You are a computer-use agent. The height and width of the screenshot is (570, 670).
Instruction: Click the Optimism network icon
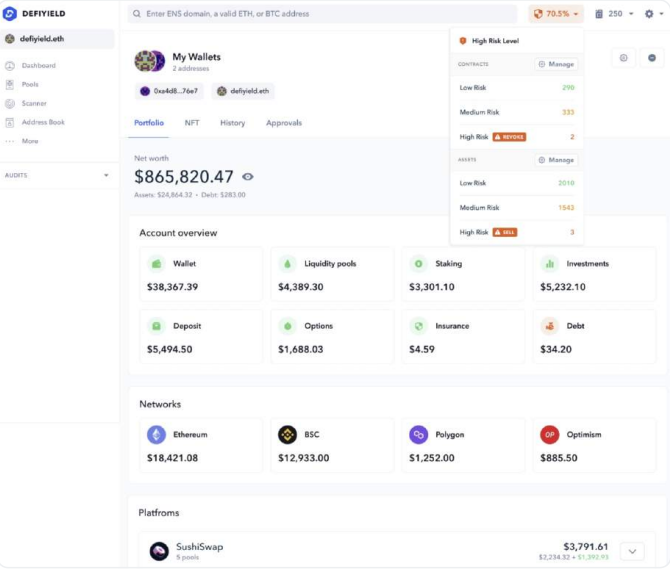549,435
